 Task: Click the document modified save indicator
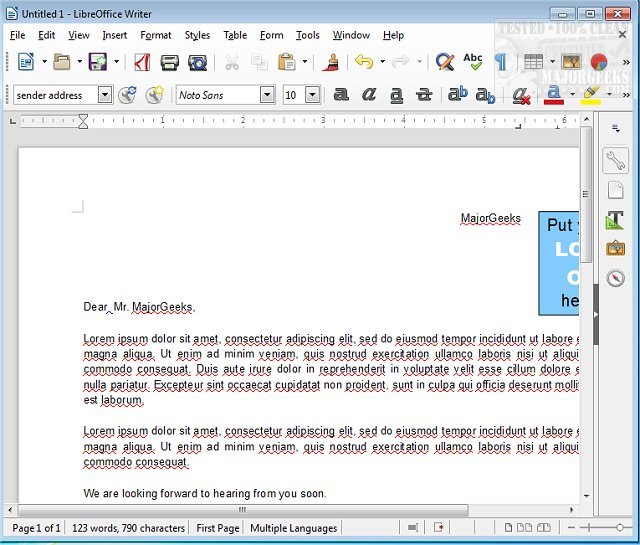[439, 528]
